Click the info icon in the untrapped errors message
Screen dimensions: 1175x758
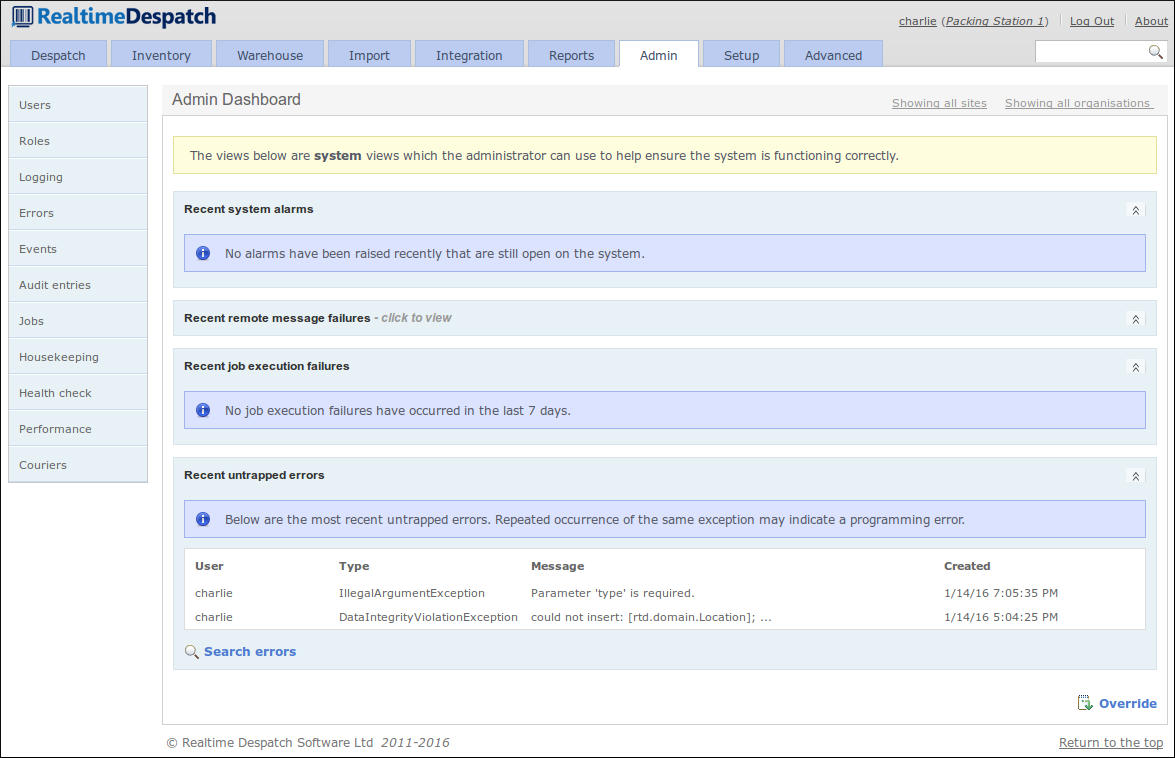coord(203,519)
